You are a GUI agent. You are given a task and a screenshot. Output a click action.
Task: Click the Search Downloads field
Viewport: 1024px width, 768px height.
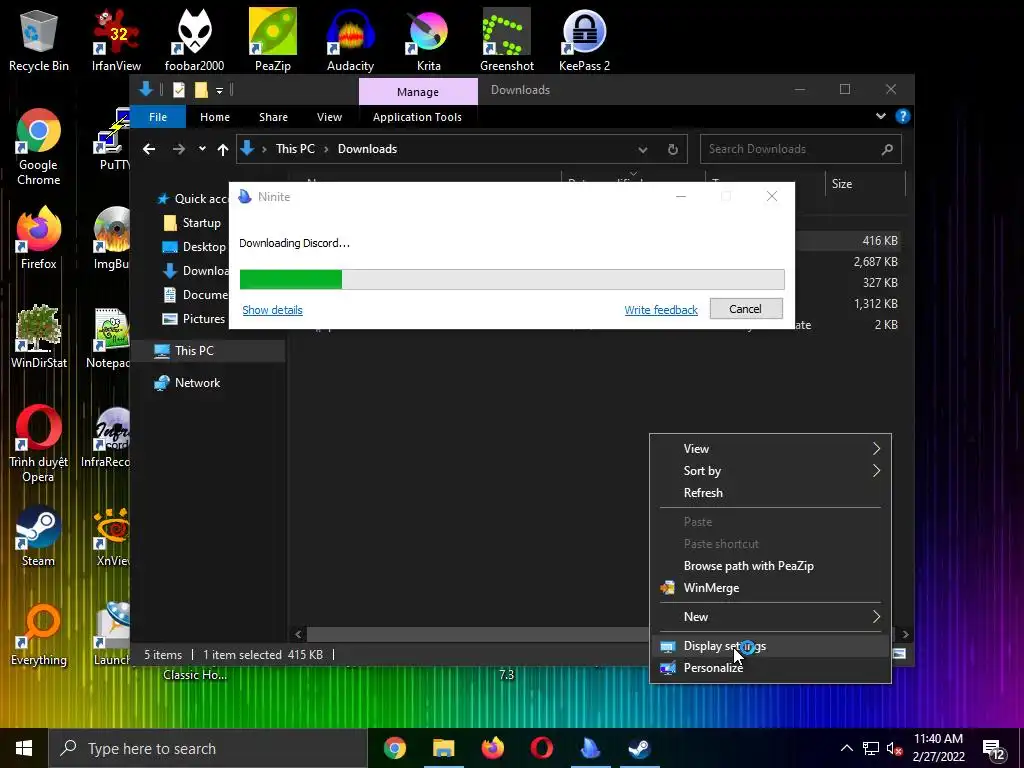click(x=801, y=149)
